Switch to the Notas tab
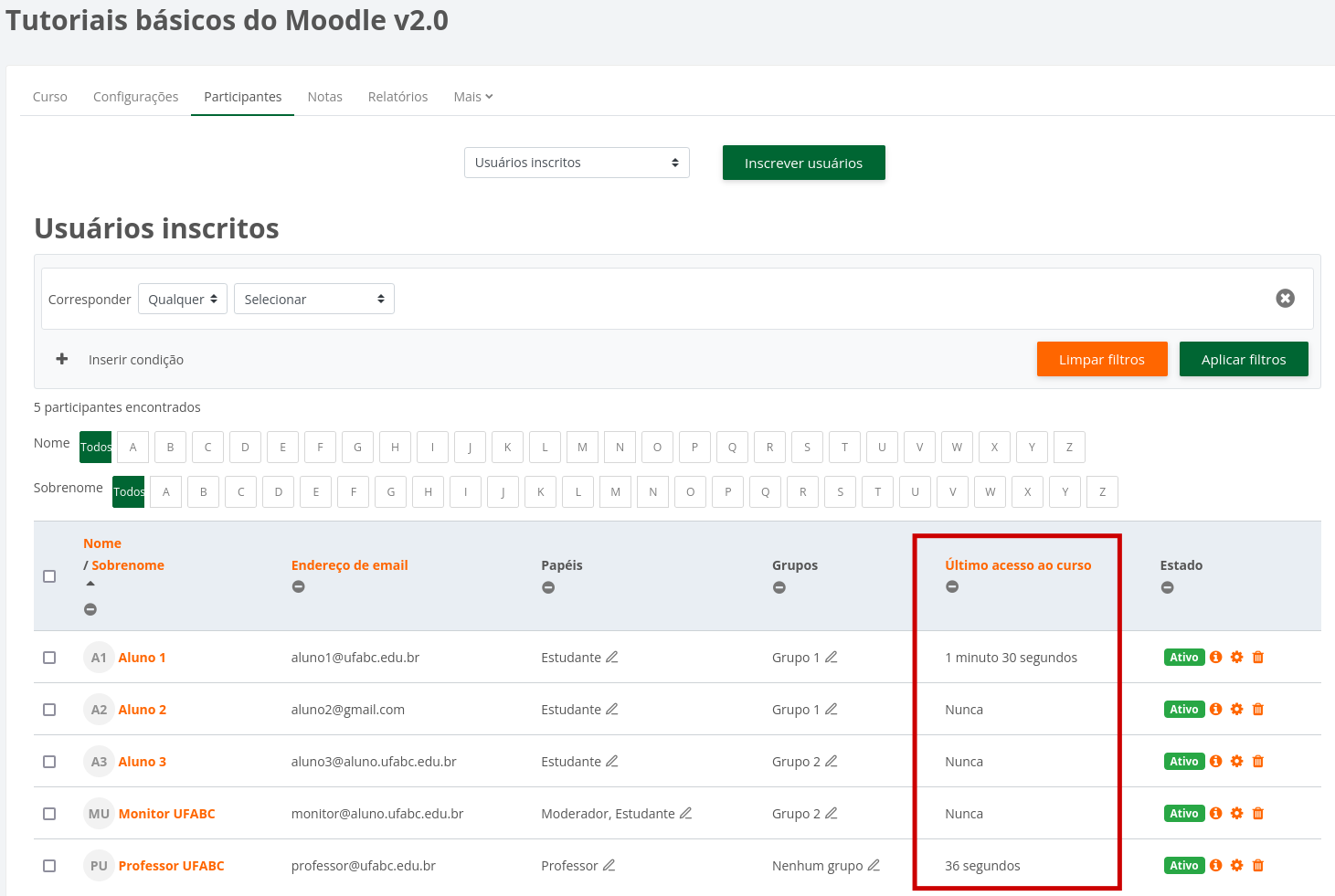The width and height of the screenshot is (1335, 896). tap(324, 97)
